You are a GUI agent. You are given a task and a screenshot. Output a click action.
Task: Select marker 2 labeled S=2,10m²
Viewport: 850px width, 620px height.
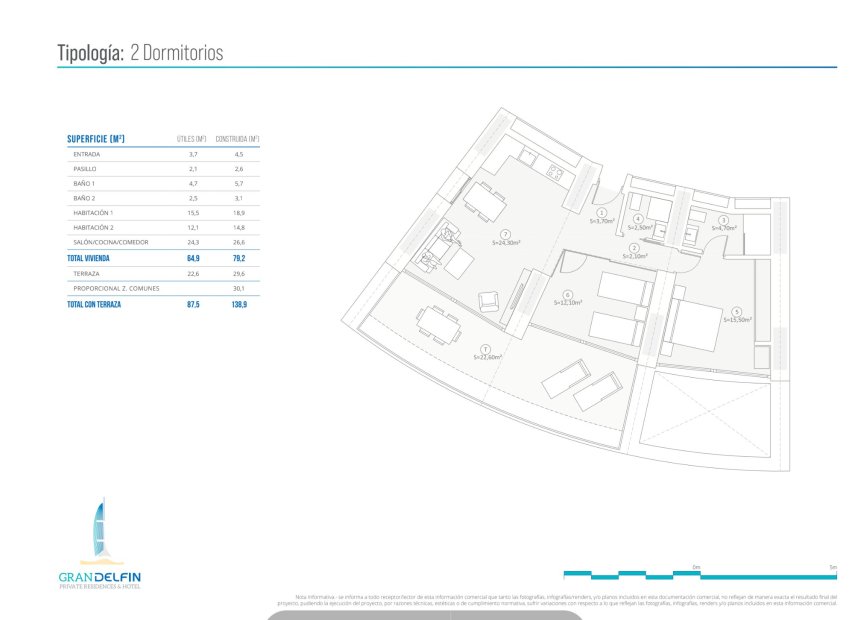[x=633, y=248]
